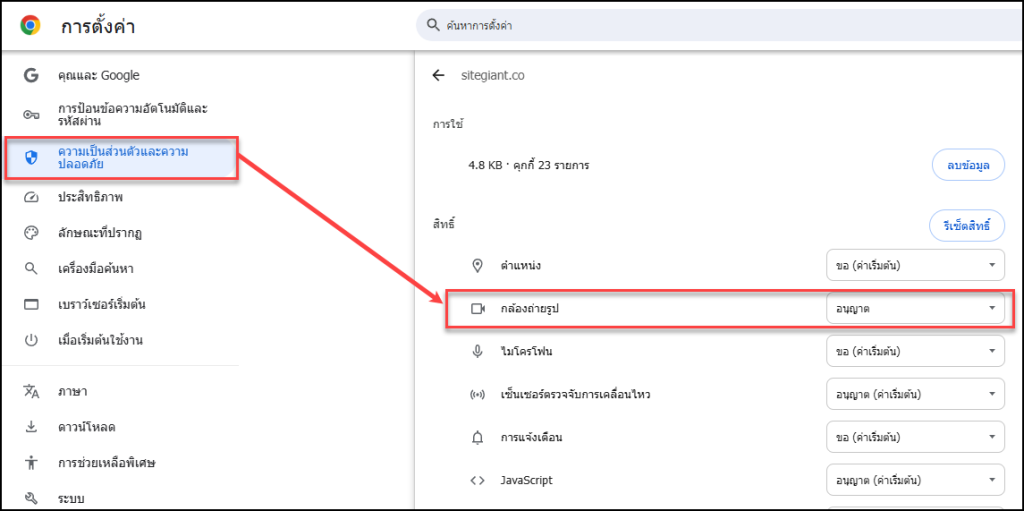Open the ตำแหน่ง permission dropdown

pyautogui.click(x=915, y=266)
